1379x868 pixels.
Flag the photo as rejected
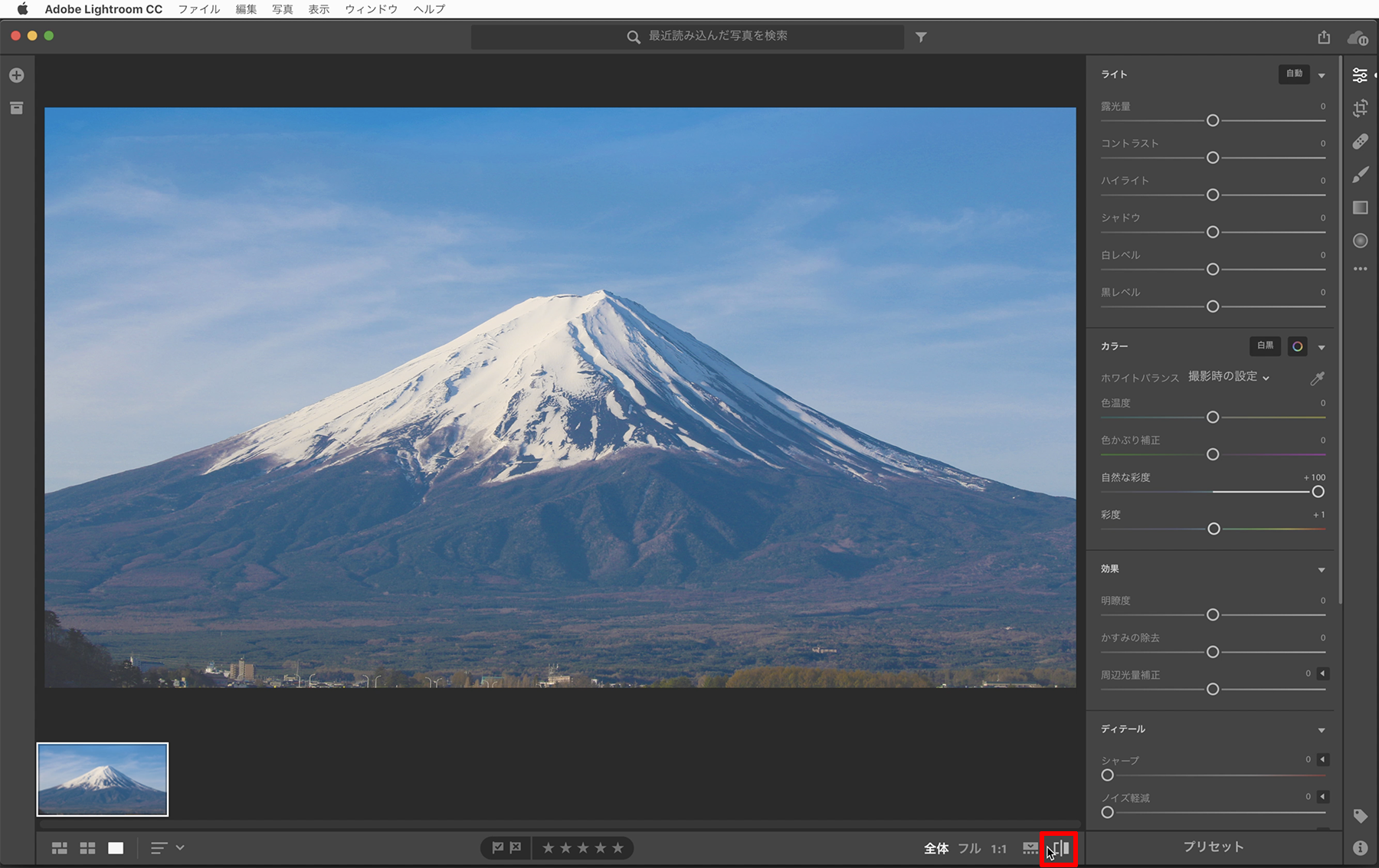tap(516, 848)
